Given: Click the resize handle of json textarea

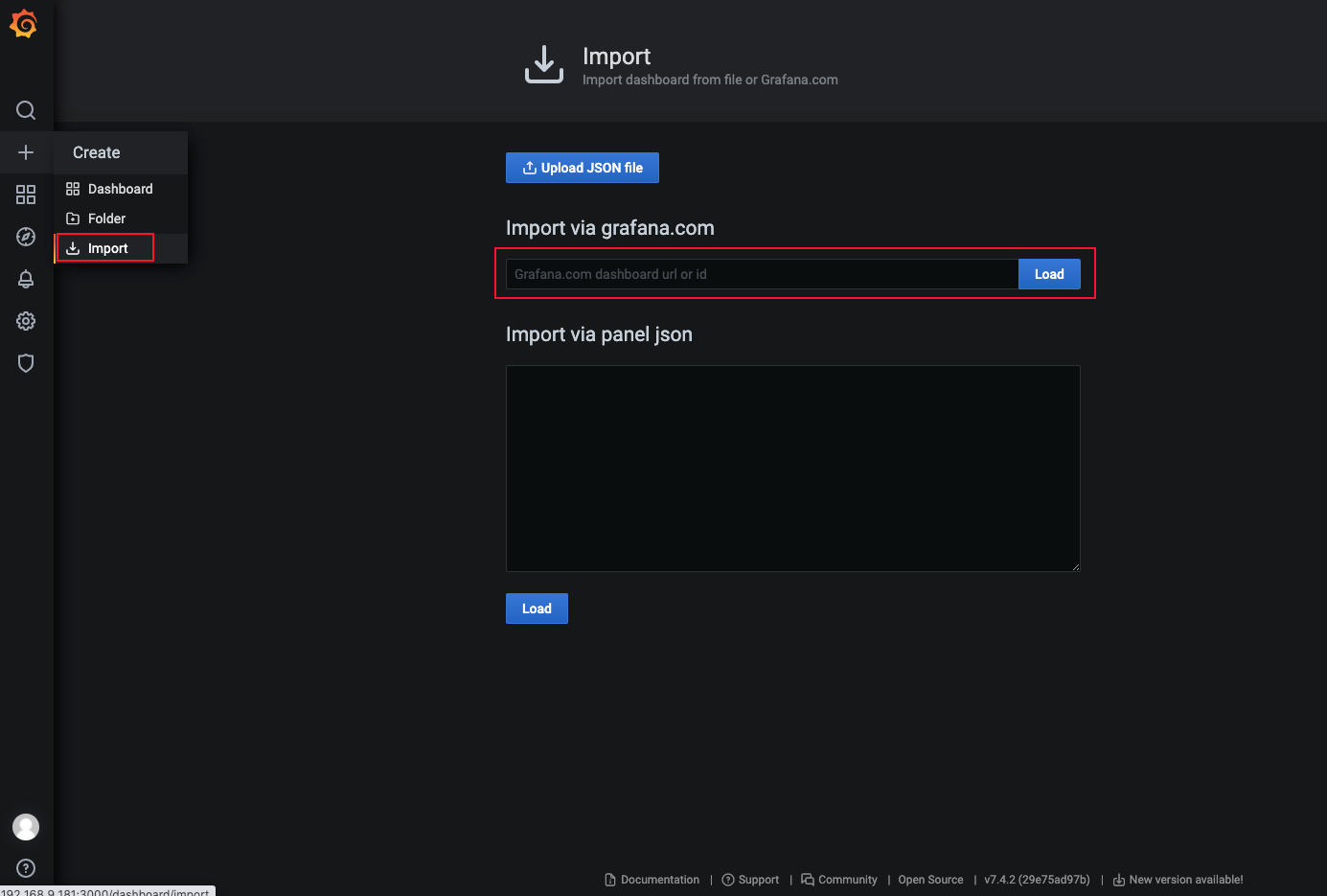Looking at the screenshot, I should coord(1075,566).
